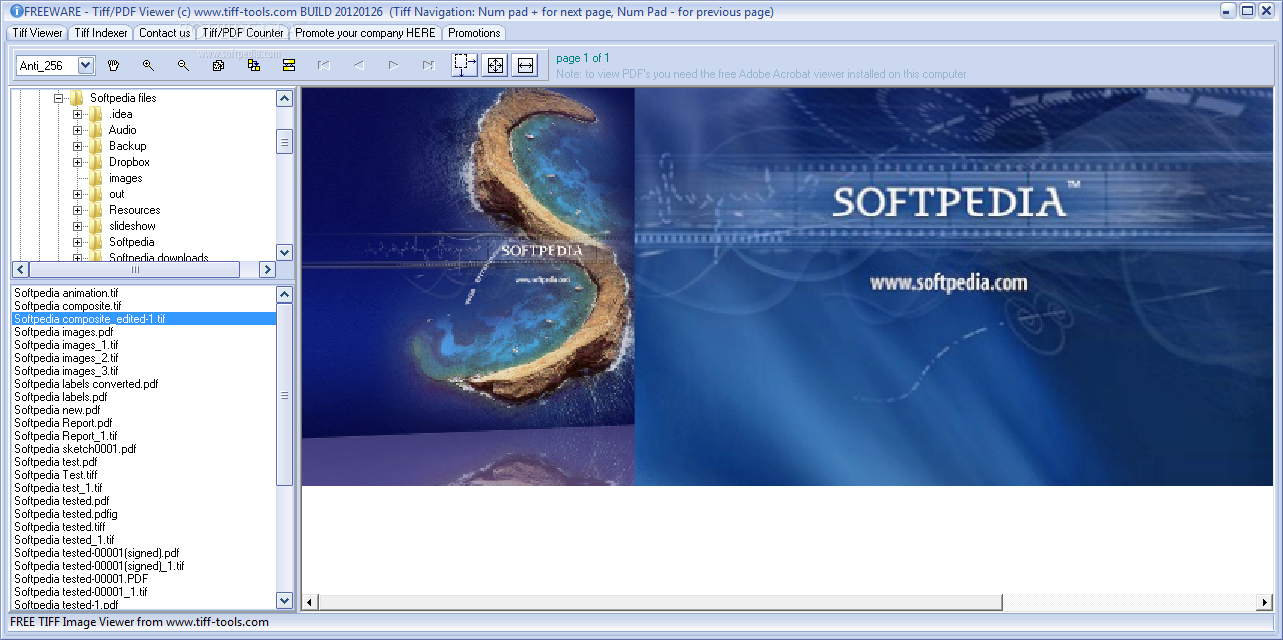
Task: Click file list scroll down arrow
Action: pyautogui.click(x=285, y=601)
